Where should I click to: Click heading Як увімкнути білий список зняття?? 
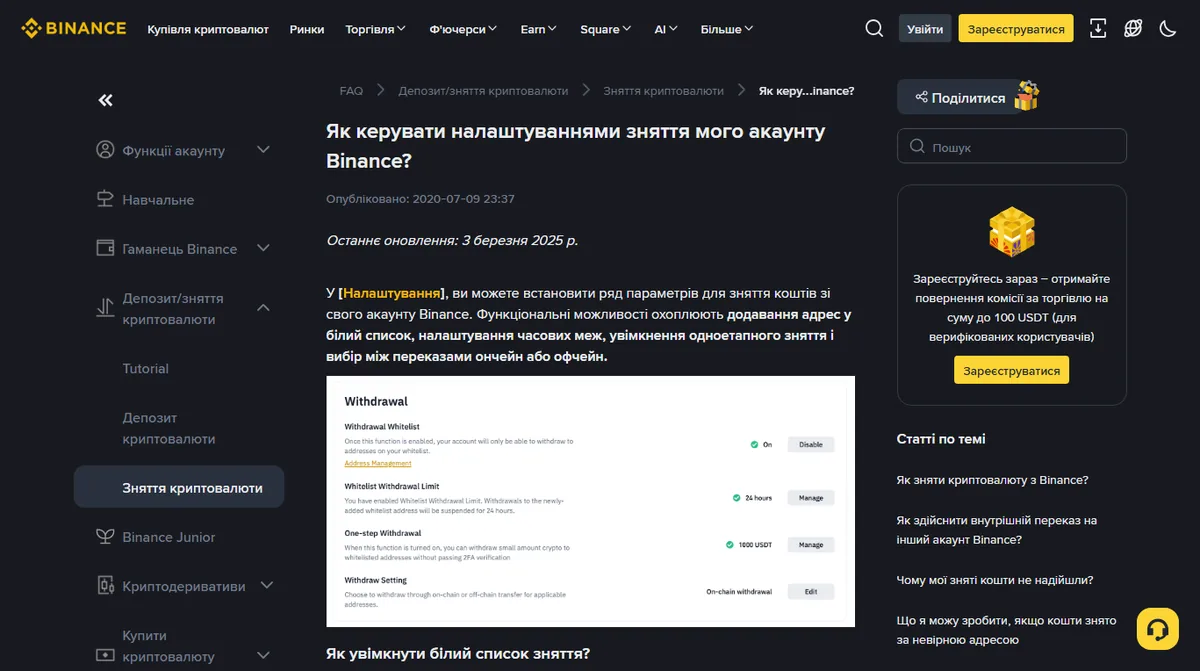(458, 653)
